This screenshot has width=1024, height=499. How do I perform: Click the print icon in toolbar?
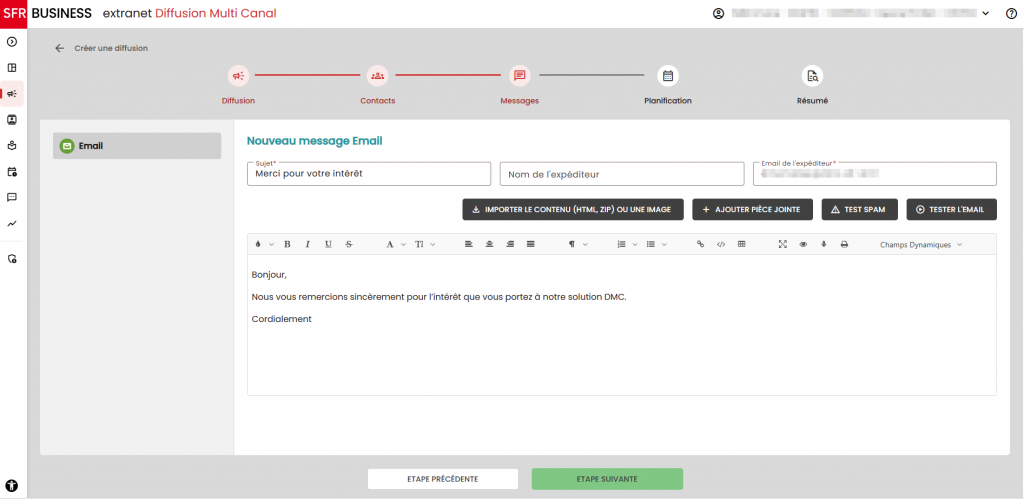point(844,244)
